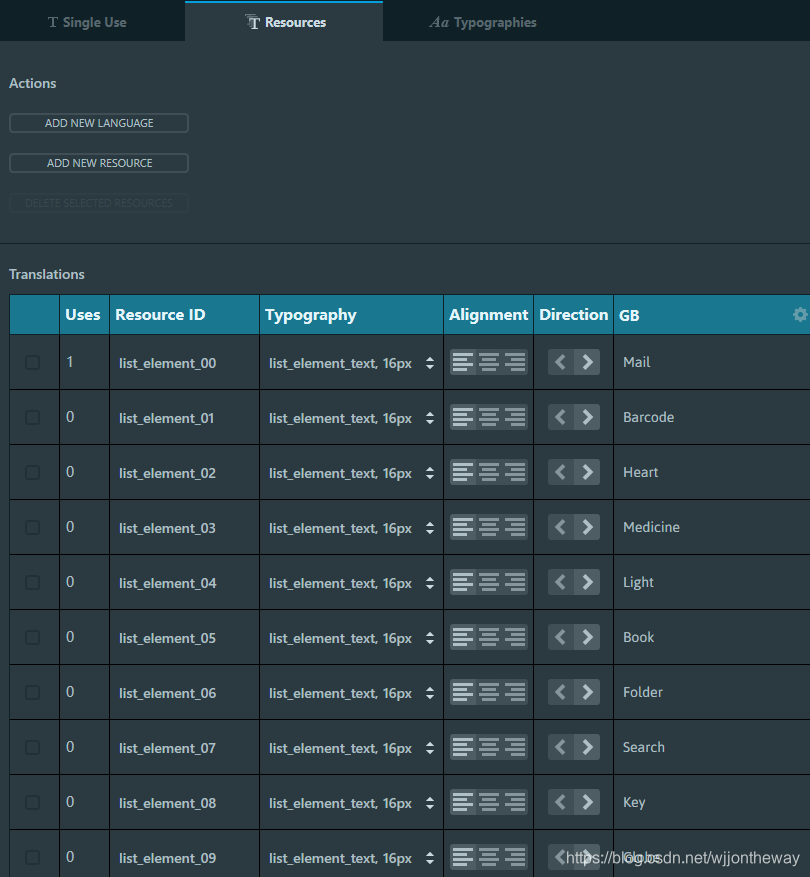The width and height of the screenshot is (810, 877).
Task: Edit the Medicine translation cell
Action: click(x=712, y=527)
